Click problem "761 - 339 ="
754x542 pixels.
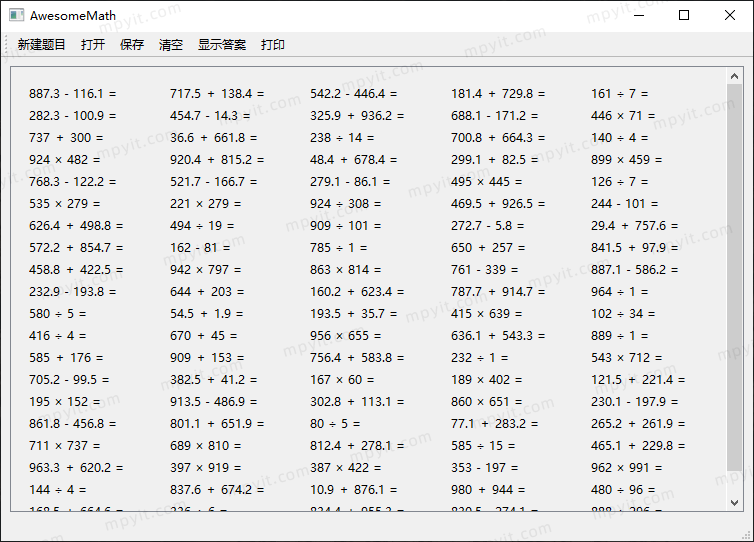(485, 270)
